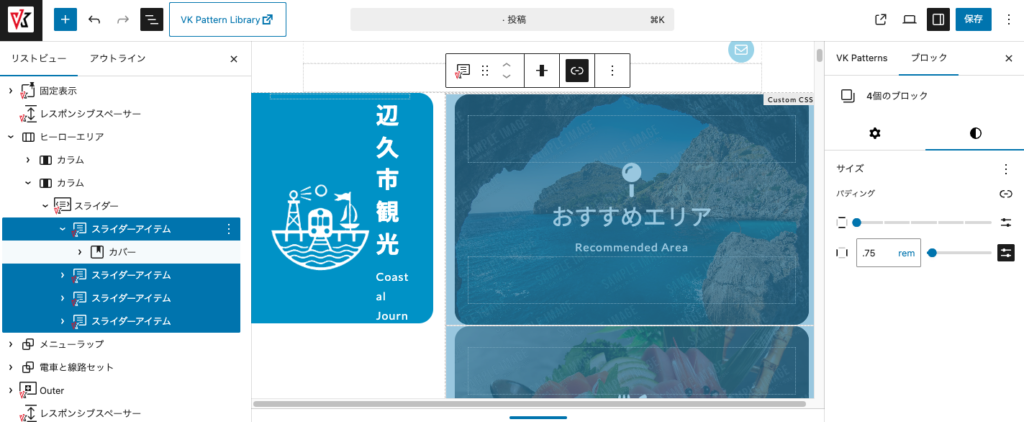Expand the カバー block in list view

pyautogui.click(x=80, y=252)
